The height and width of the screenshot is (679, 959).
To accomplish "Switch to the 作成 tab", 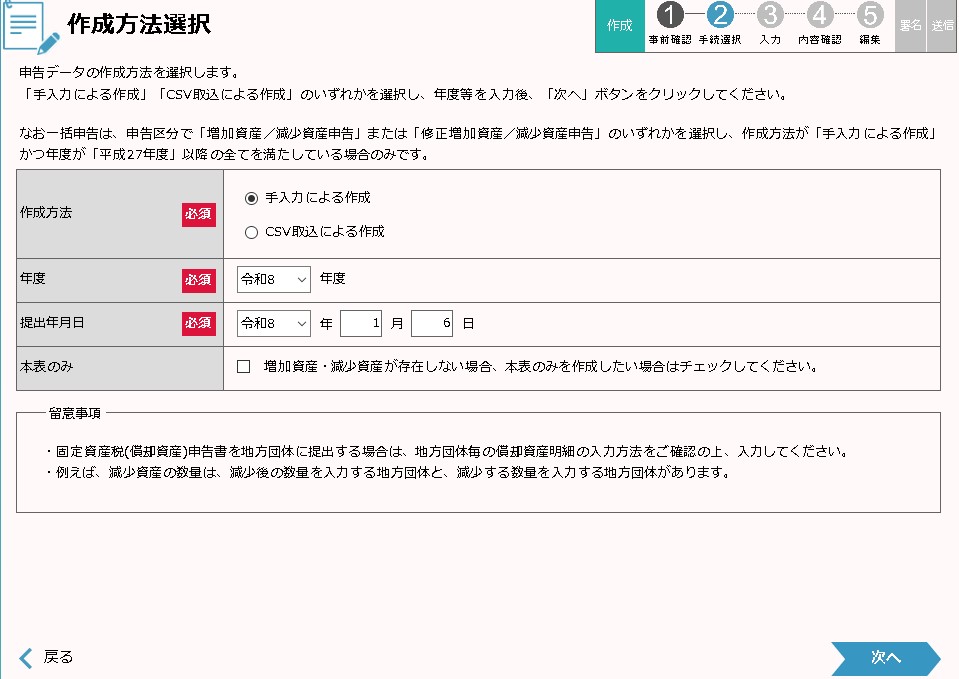I will click(x=620, y=26).
